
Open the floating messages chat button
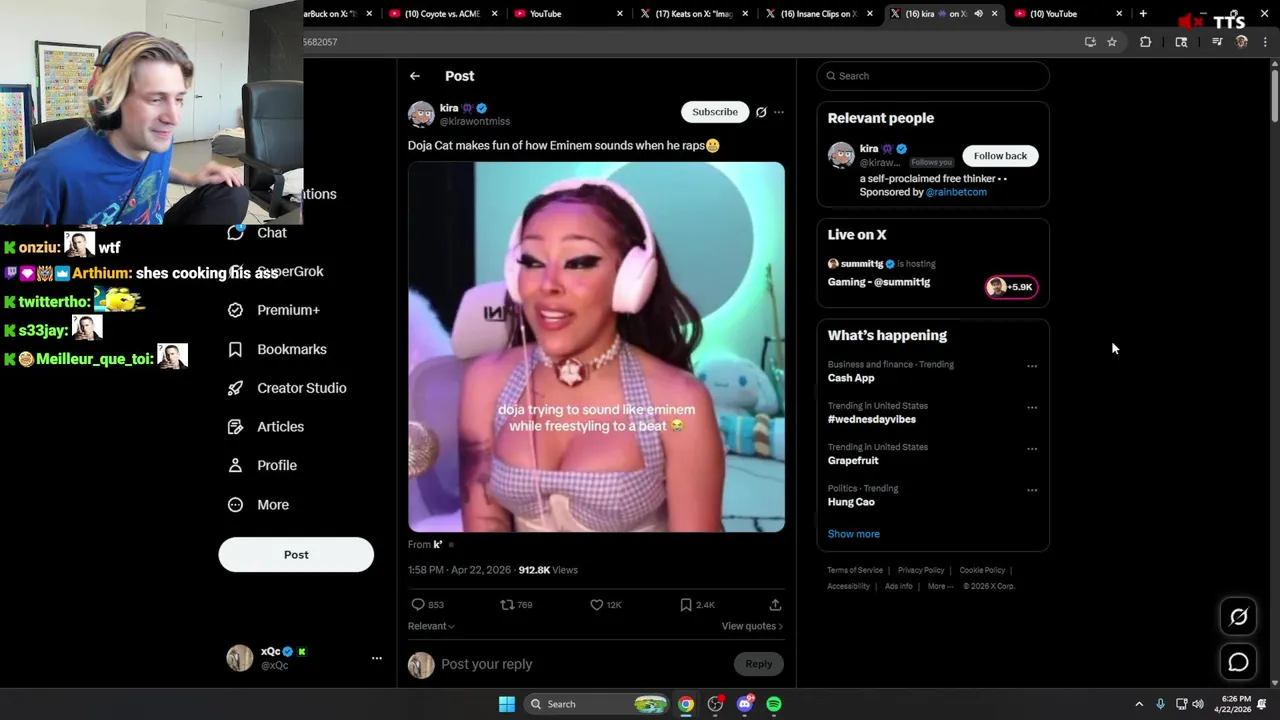click(1238, 662)
